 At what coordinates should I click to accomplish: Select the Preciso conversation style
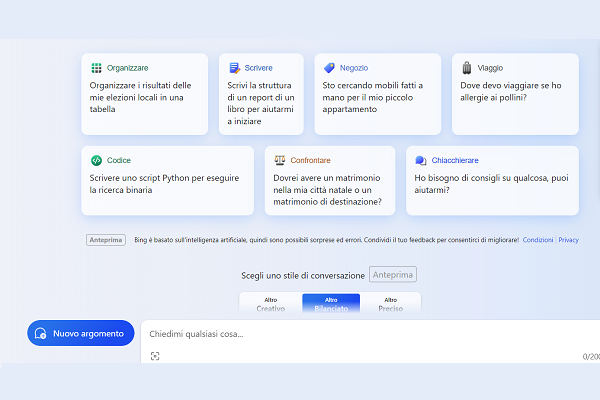(391, 303)
